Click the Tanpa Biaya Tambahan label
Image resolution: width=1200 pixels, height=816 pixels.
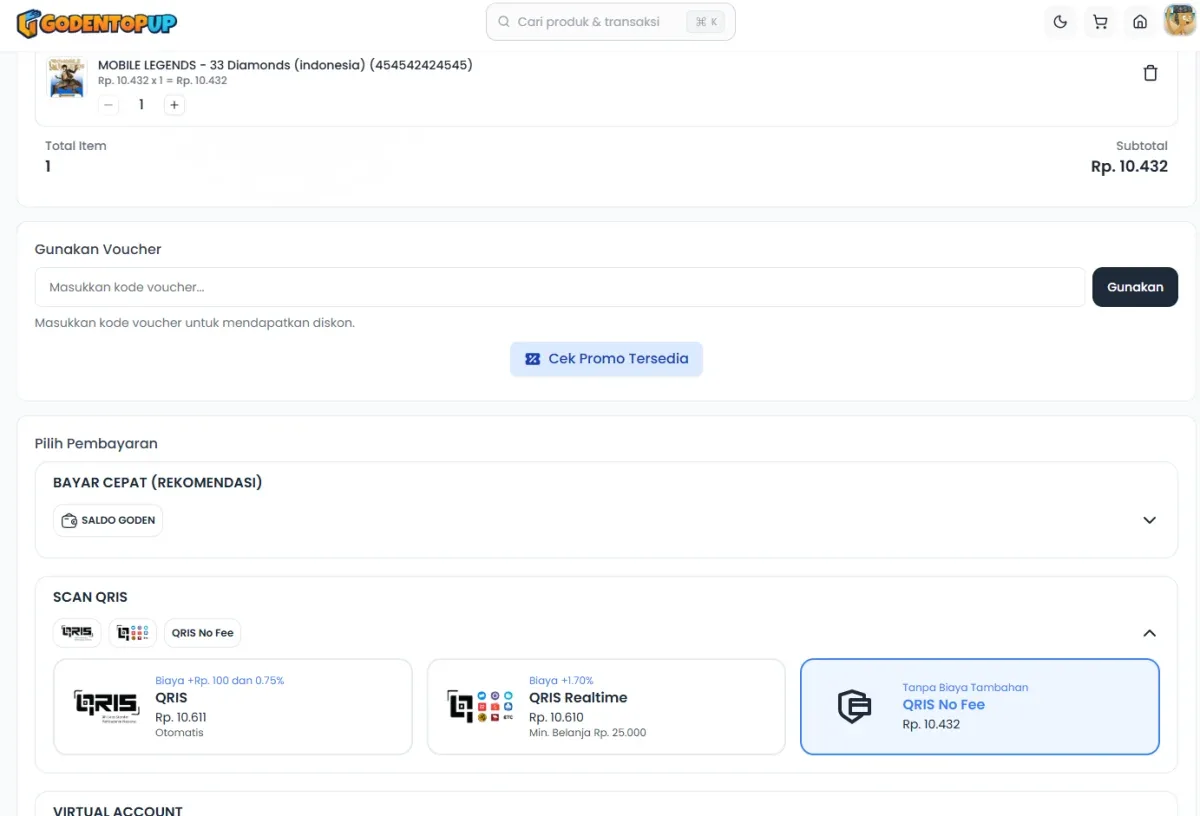point(965,688)
